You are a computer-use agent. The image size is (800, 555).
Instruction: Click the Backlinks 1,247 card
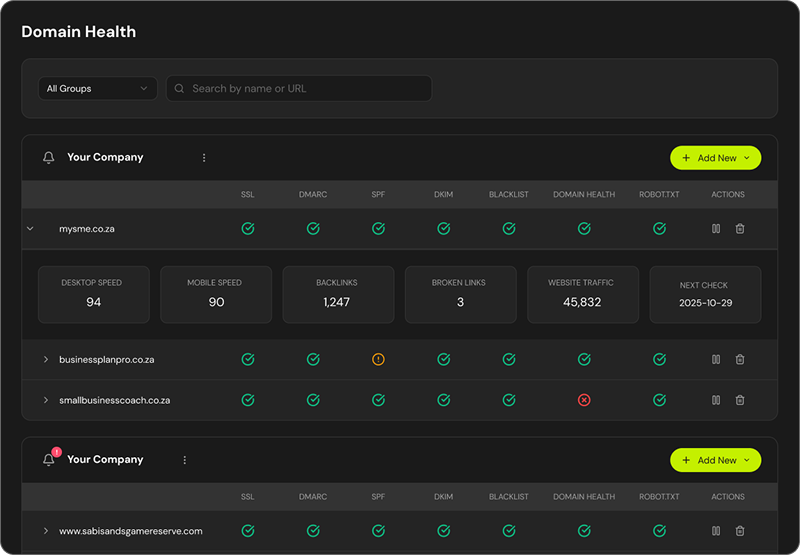pos(338,294)
